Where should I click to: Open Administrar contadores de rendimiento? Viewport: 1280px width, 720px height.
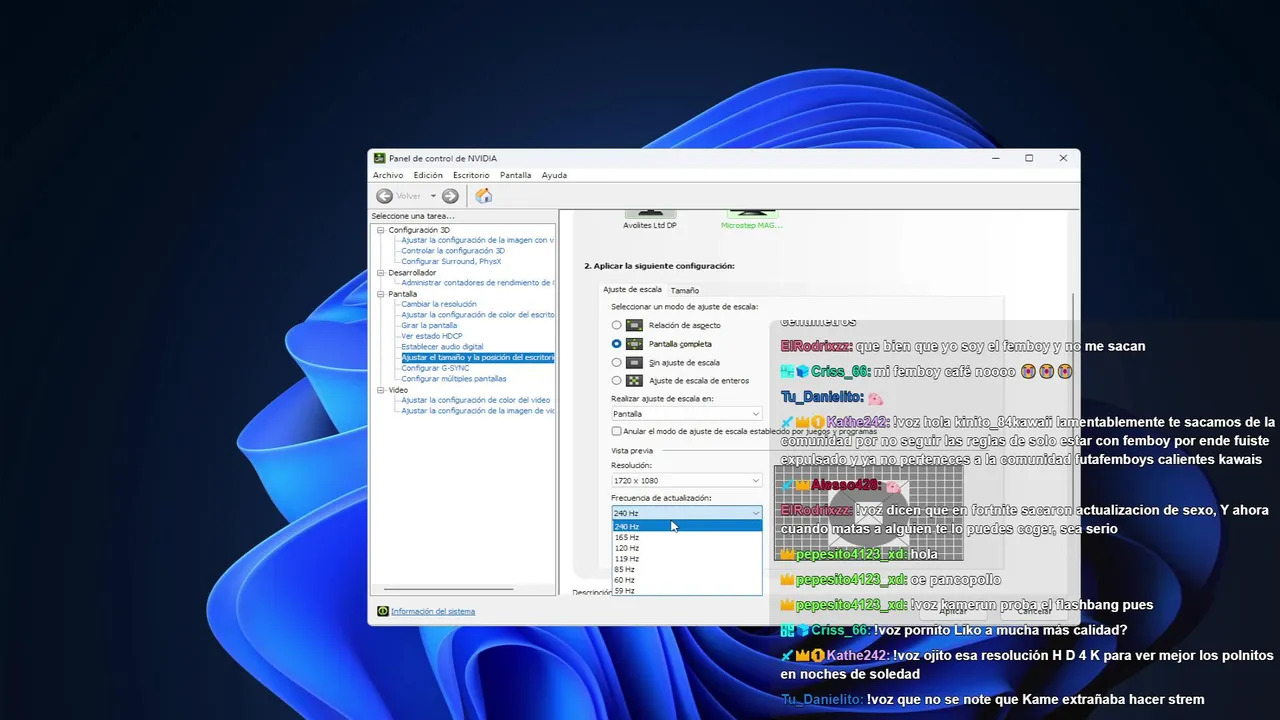478,283
